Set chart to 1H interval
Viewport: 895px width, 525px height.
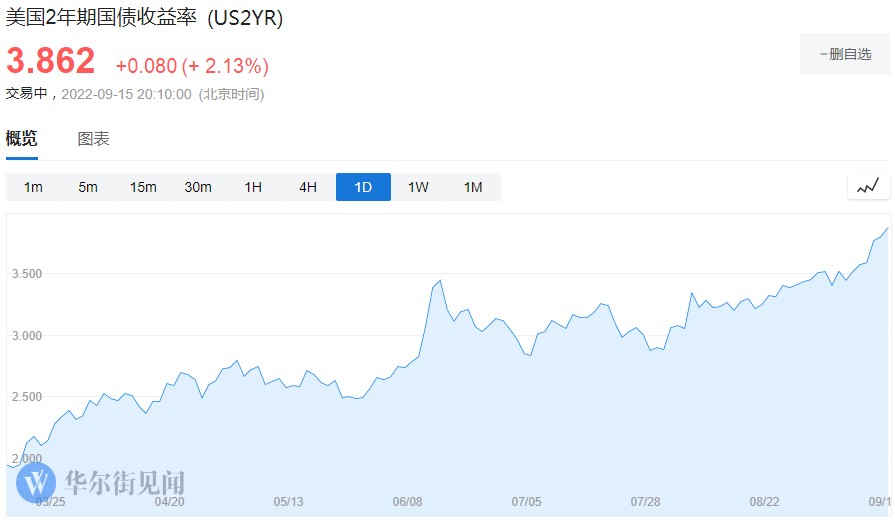tap(253, 187)
